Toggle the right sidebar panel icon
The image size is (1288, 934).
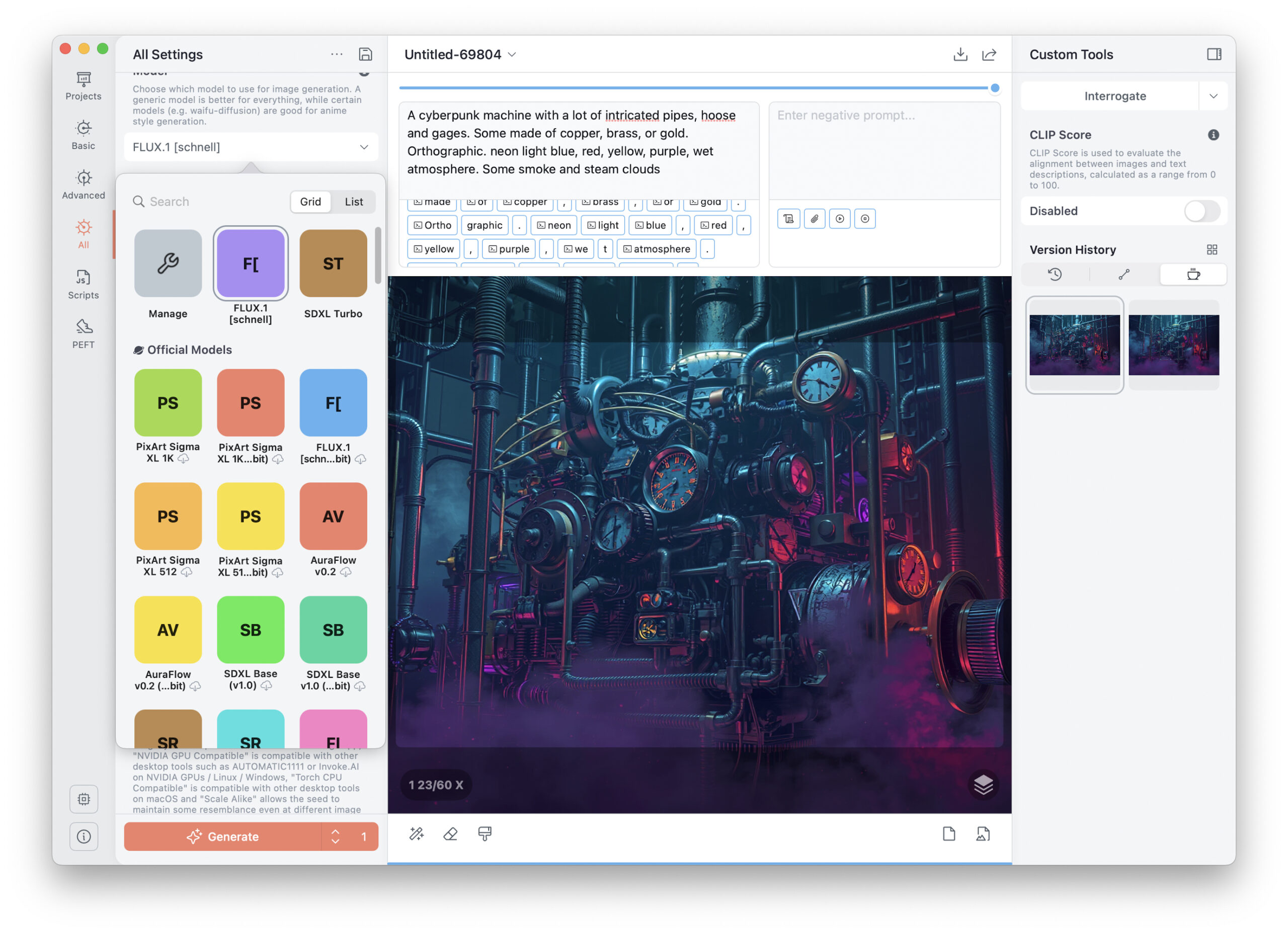(x=1214, y=54)
